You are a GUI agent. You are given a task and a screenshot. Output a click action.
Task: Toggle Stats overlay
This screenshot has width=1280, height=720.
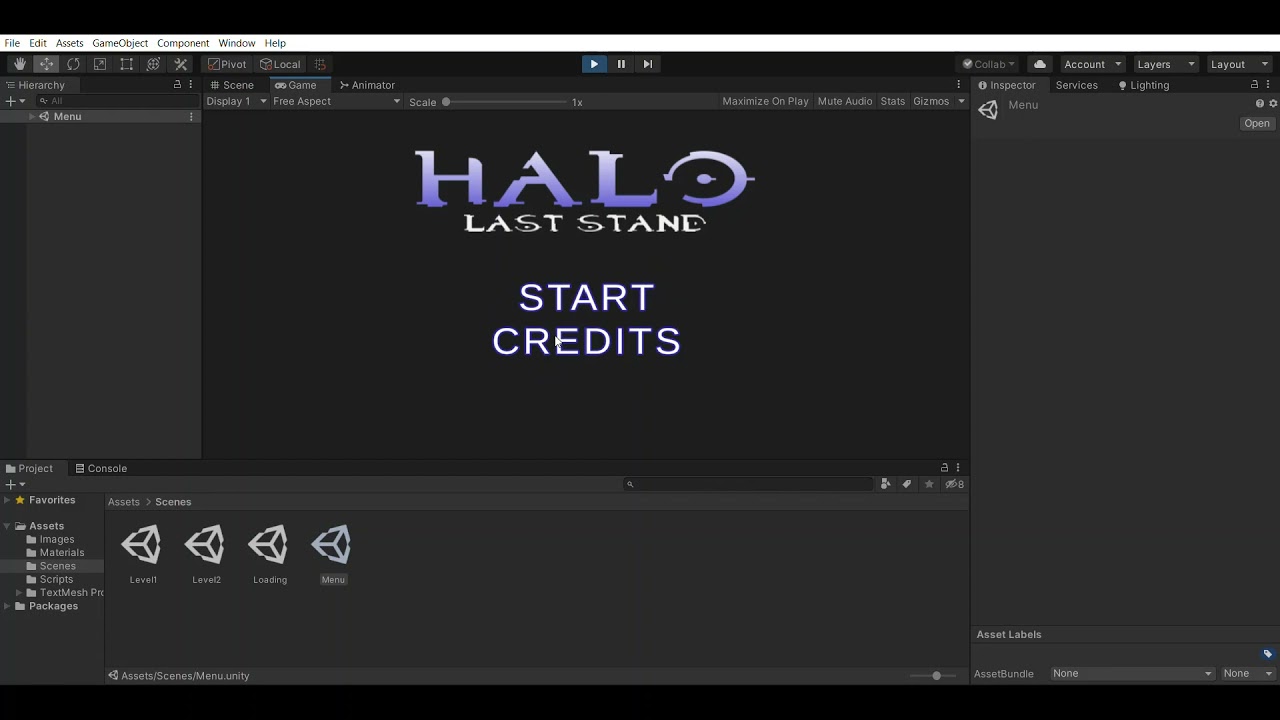coord(893,102)
